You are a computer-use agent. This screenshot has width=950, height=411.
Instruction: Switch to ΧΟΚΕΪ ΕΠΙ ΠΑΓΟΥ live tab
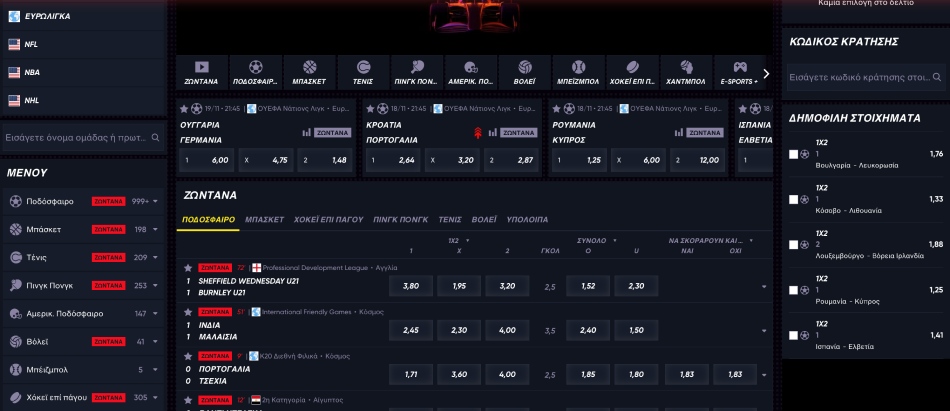click(x=328, y=219)
